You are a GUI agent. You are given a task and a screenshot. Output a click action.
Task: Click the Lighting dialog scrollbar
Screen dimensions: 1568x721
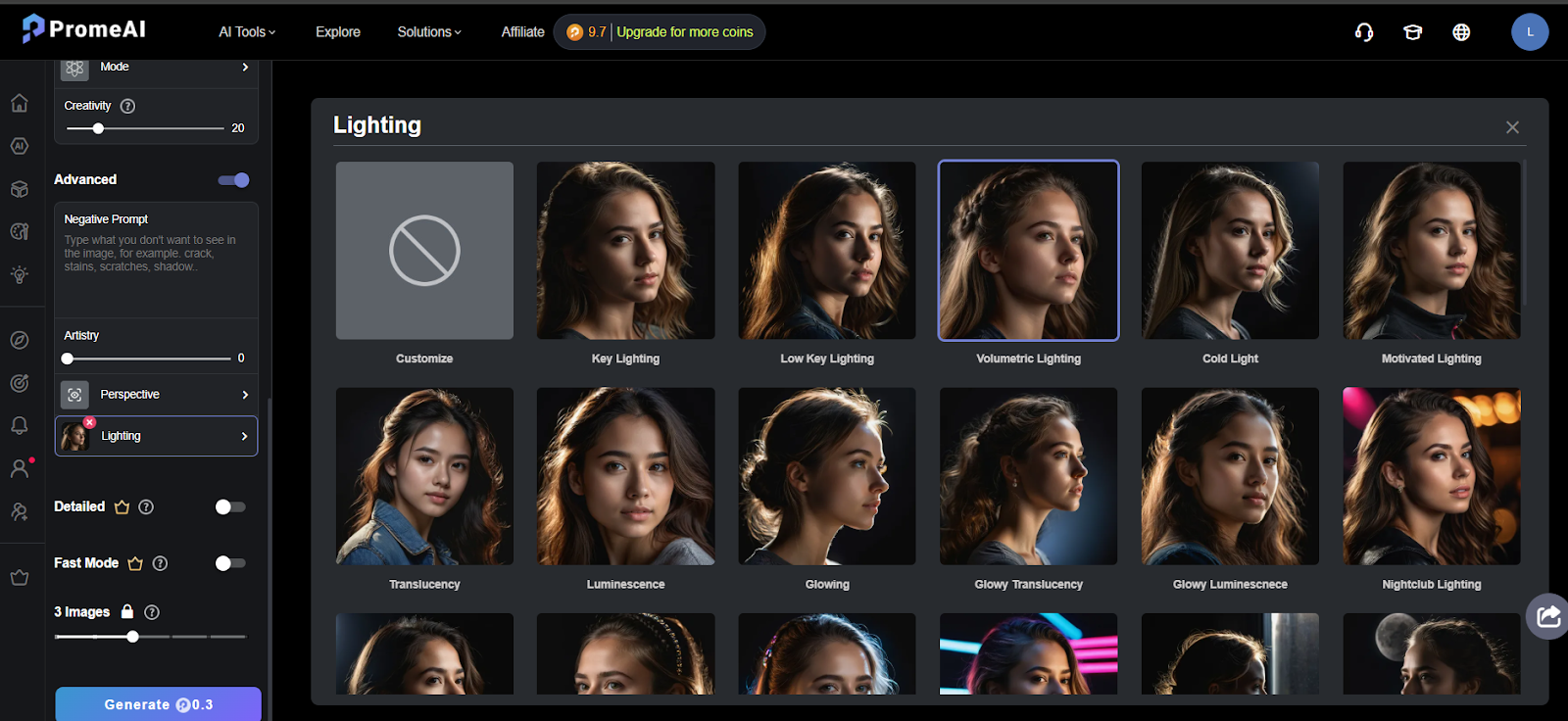[x=1525, y=231]
